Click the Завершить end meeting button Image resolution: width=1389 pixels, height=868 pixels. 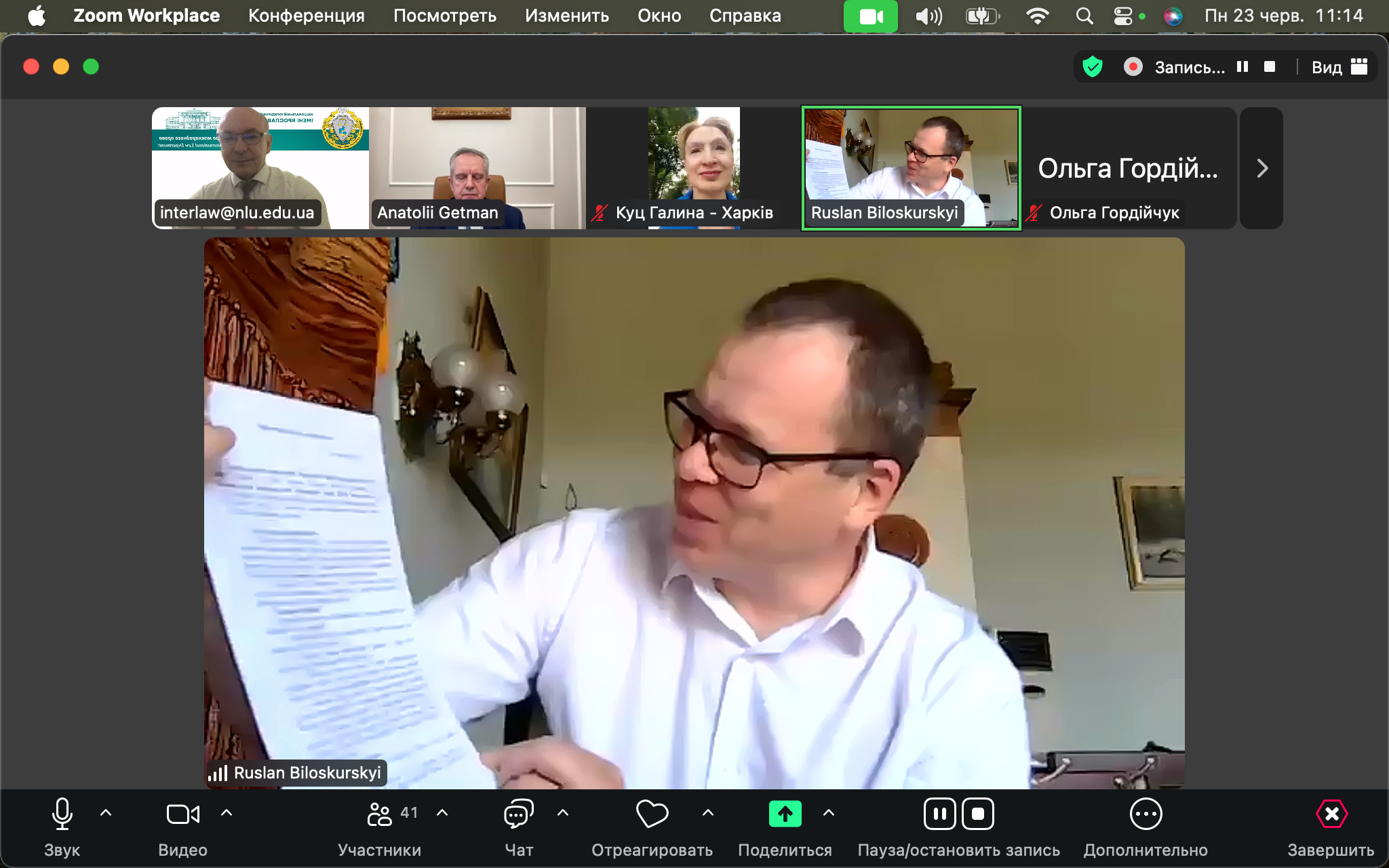click(x=1331, y=814)
